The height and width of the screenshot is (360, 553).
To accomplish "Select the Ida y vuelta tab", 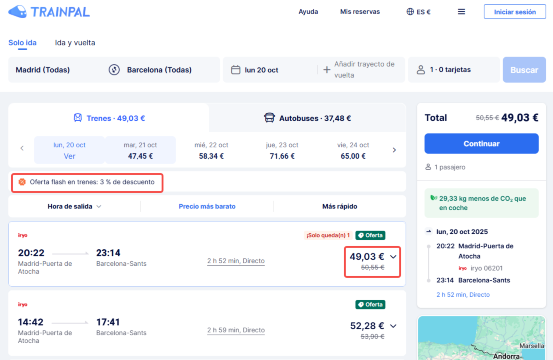I will point(75,43).
